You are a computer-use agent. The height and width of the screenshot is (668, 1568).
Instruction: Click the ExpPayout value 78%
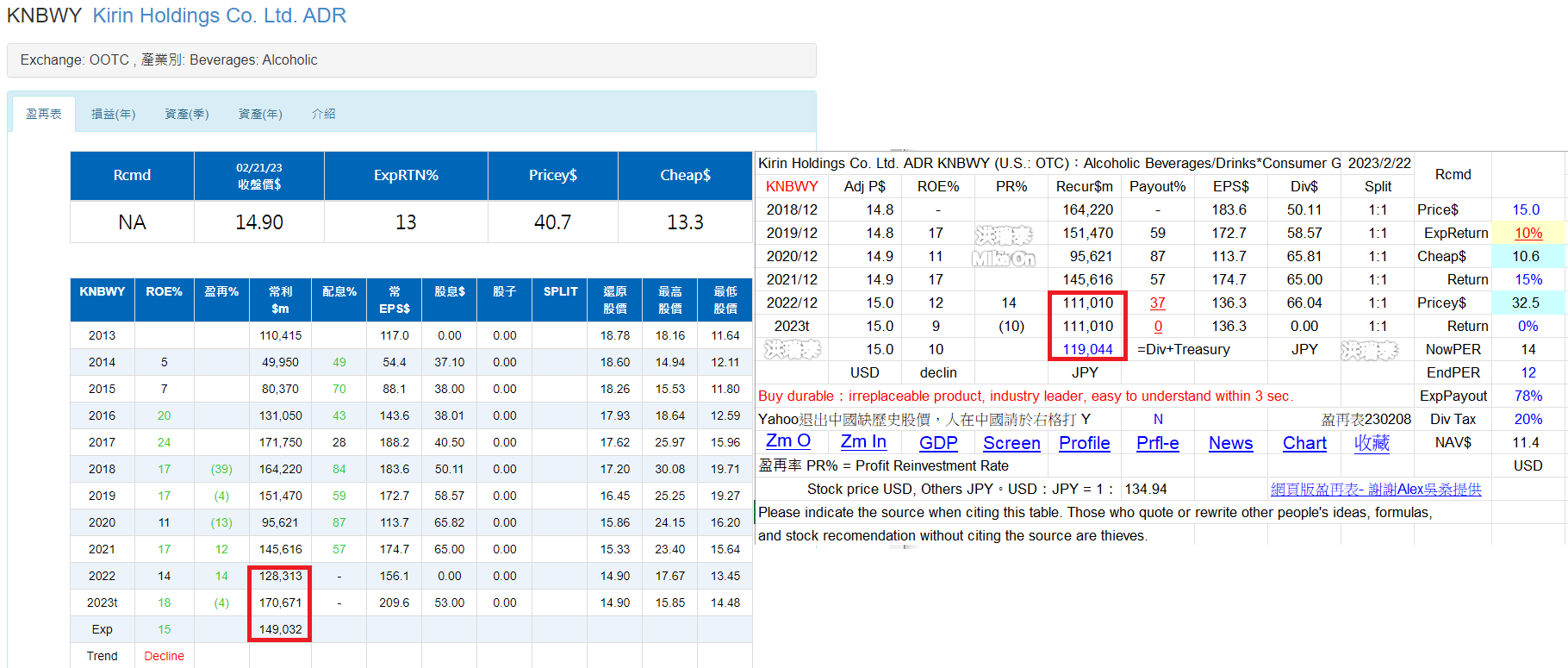(1528, 396)
